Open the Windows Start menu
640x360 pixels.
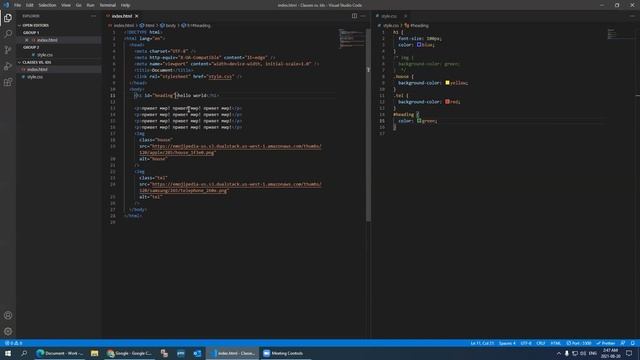point(8,353)
